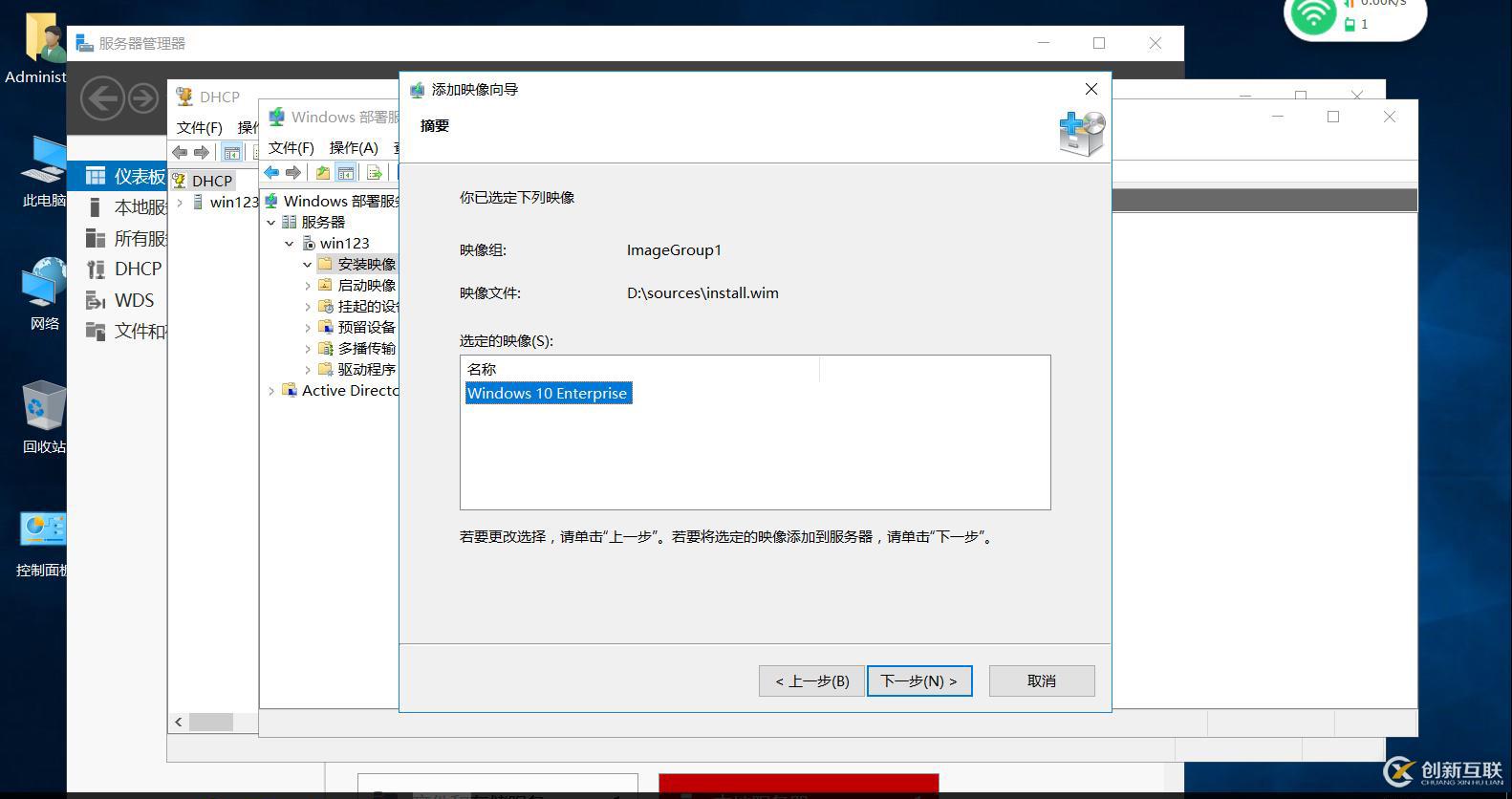Screen dimensions: 1512x799
Task: Click the 取消 cancel button
Action: click(1042, 680)
